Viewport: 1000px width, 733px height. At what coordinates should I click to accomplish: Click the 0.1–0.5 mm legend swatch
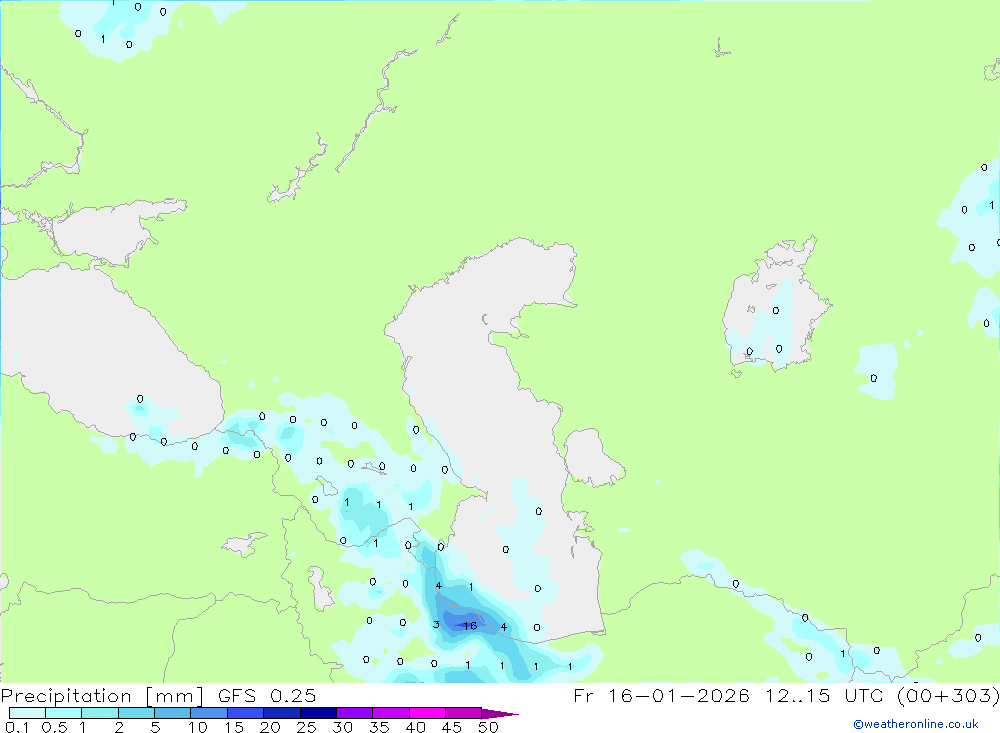click(27, 713)
